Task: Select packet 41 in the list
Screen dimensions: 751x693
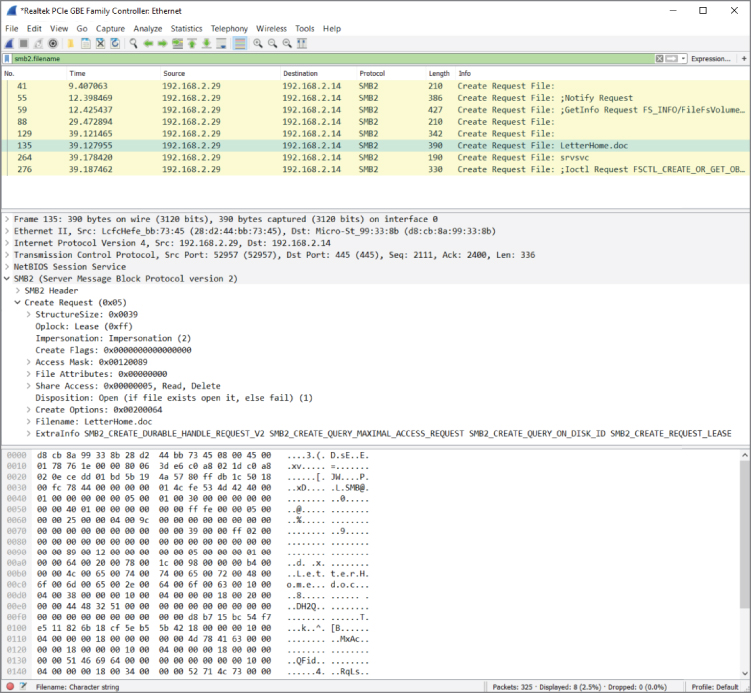Action: pos(376,86)
